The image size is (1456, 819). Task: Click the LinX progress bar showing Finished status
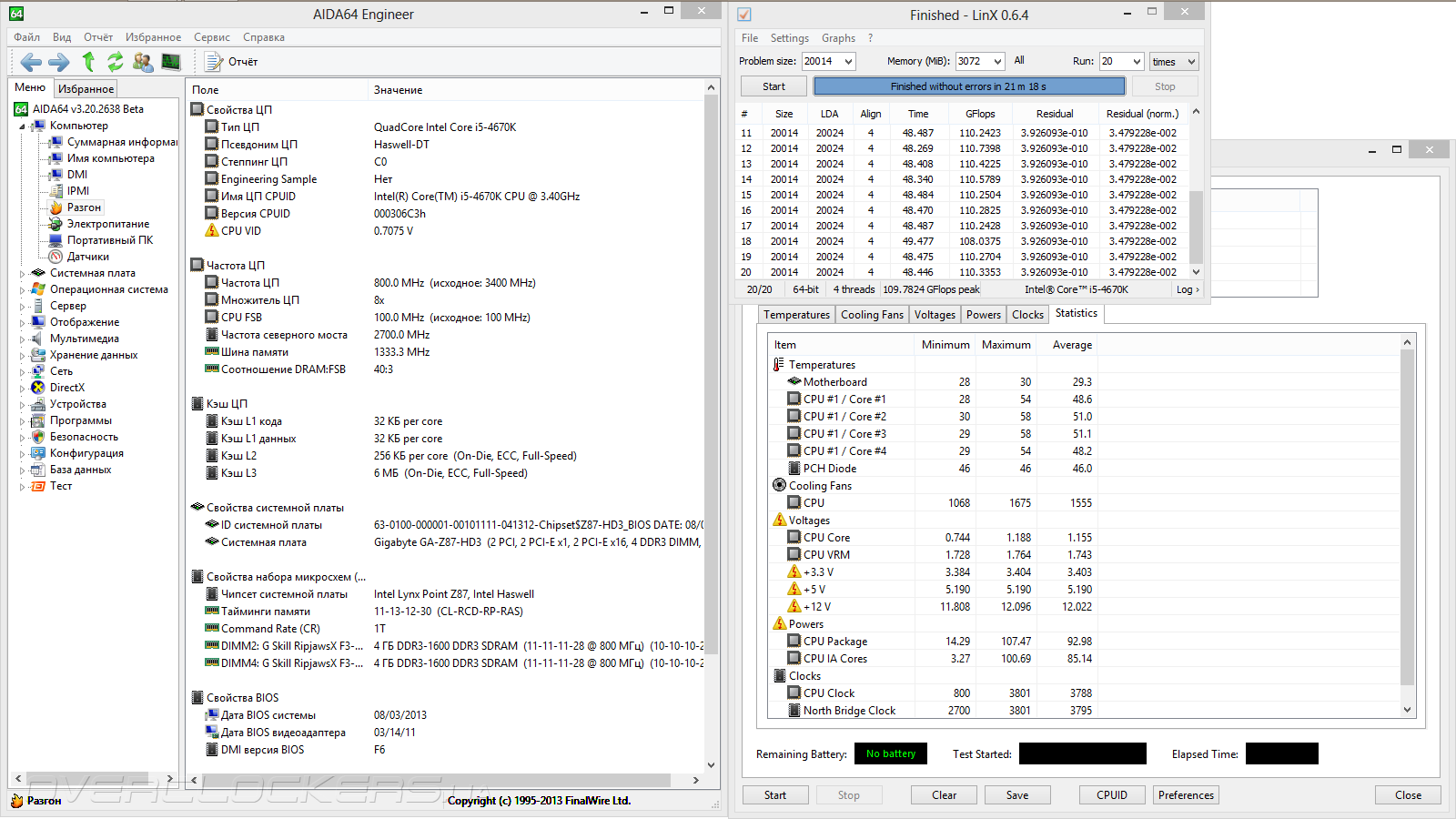(x=968, y=86)
